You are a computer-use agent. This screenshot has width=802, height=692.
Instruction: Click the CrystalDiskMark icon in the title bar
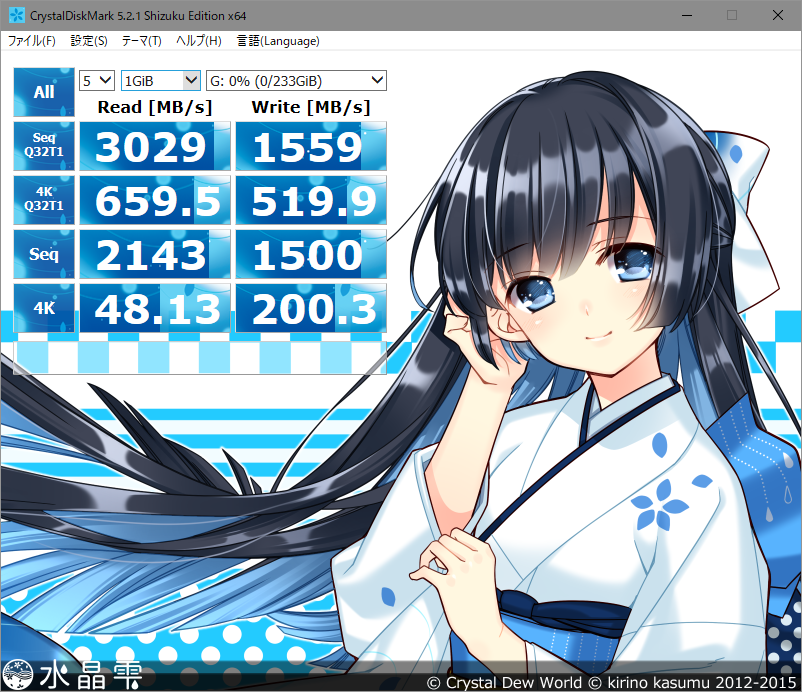[15, 15]
